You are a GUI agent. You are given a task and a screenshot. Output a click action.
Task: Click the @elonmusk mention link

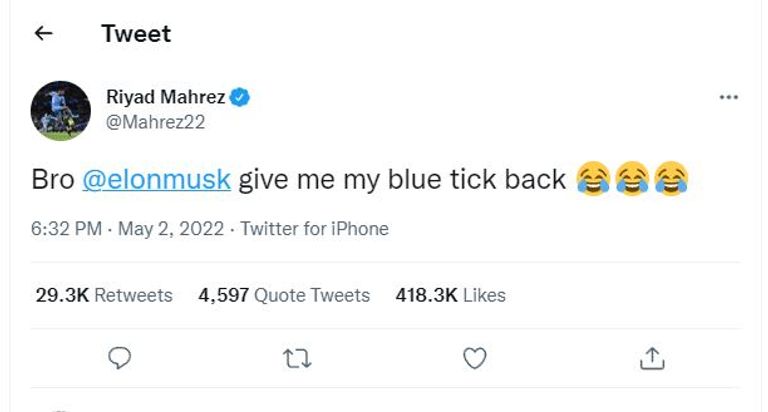(x=156, y=179)
